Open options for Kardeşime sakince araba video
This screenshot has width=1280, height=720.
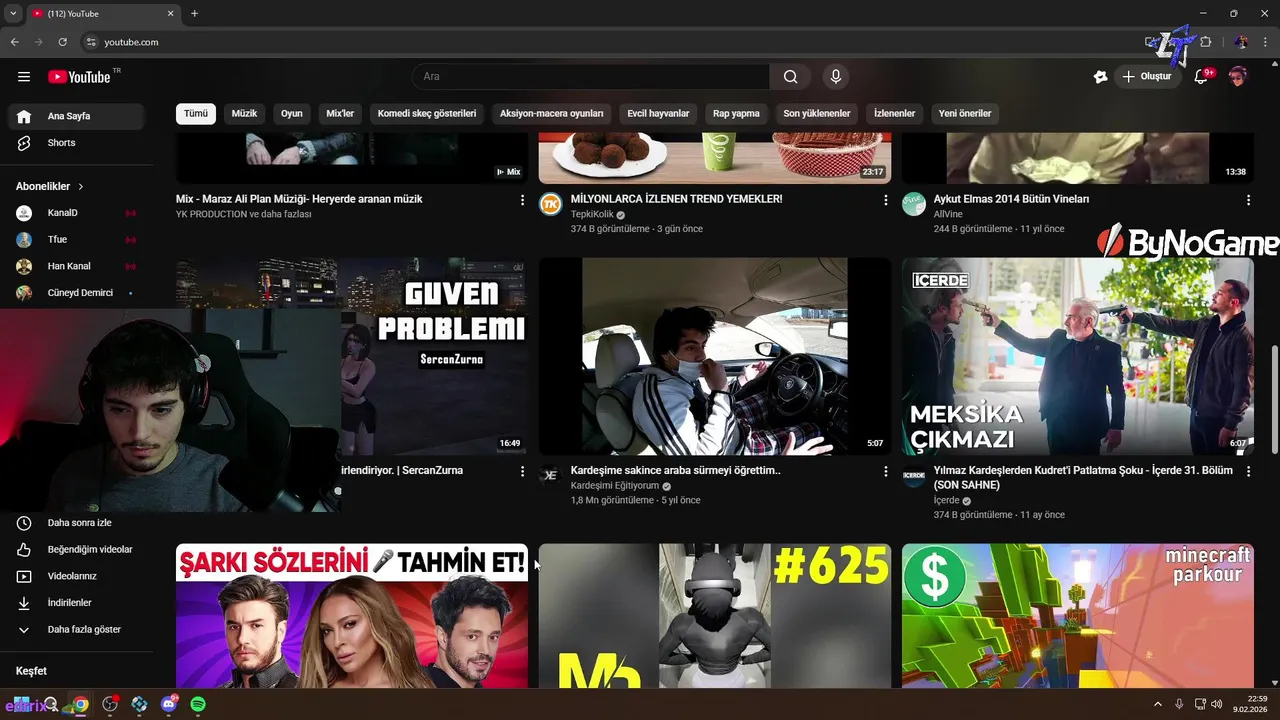885,471
